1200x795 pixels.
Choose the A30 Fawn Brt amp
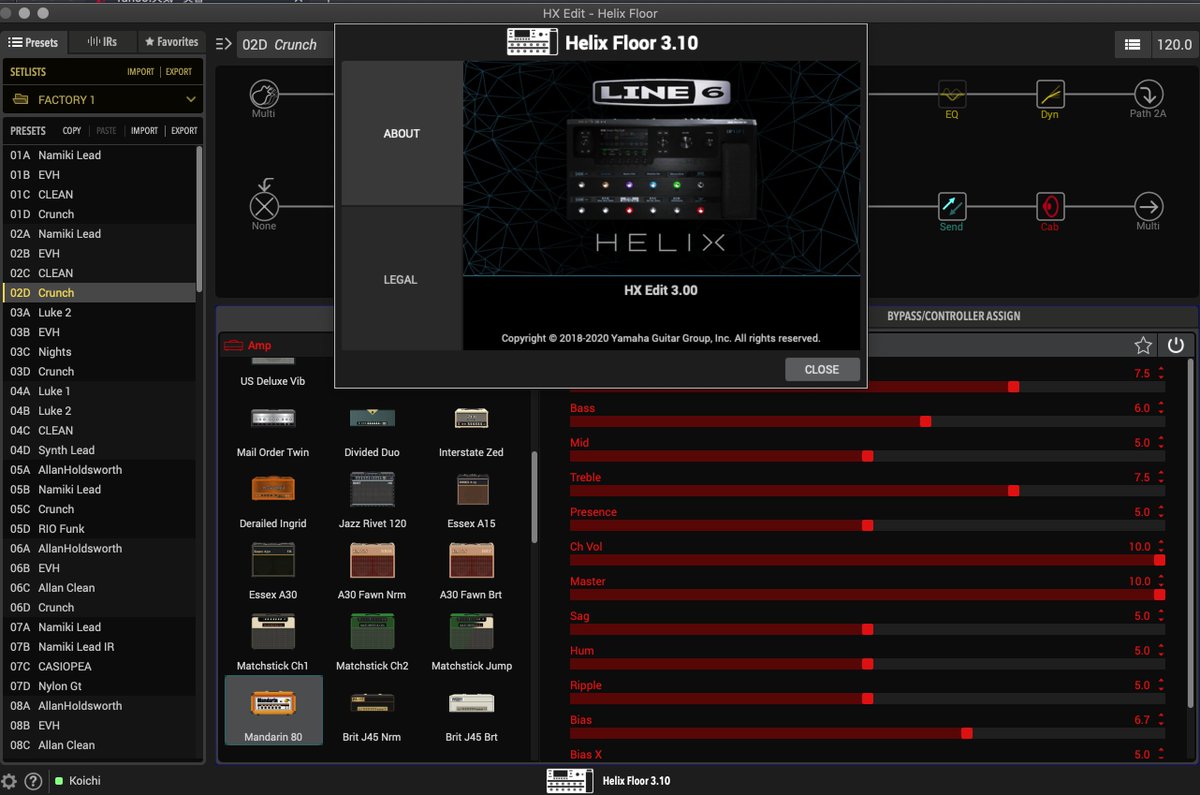click(471, 573)
